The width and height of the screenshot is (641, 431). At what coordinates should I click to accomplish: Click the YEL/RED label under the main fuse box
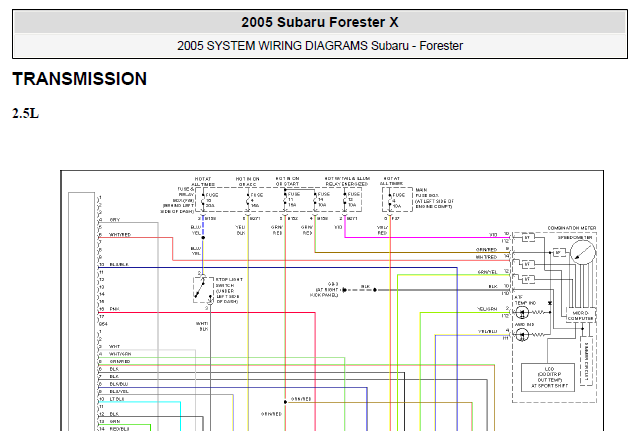382,230
